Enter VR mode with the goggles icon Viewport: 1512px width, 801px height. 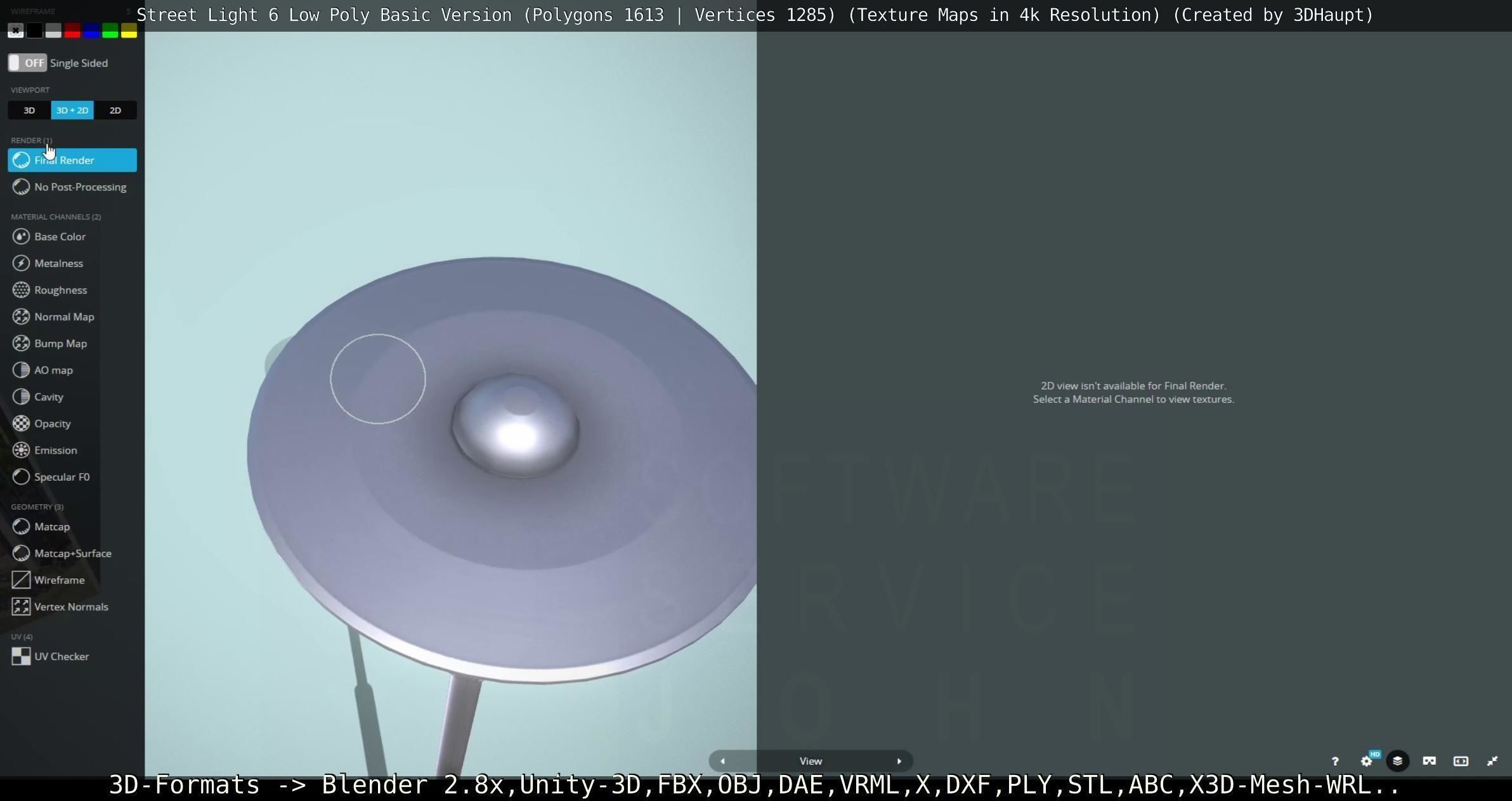[x=1429, y=761]
